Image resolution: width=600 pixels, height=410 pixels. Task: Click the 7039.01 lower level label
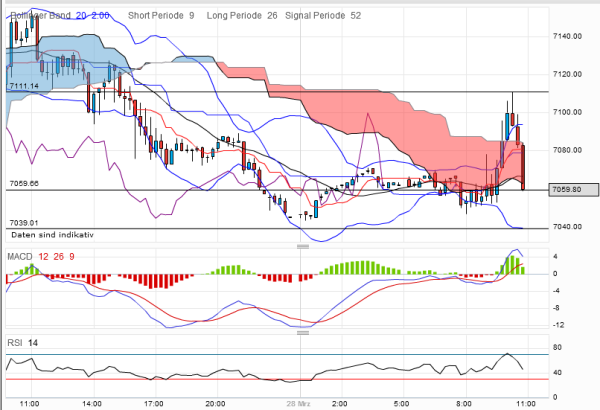24,223
